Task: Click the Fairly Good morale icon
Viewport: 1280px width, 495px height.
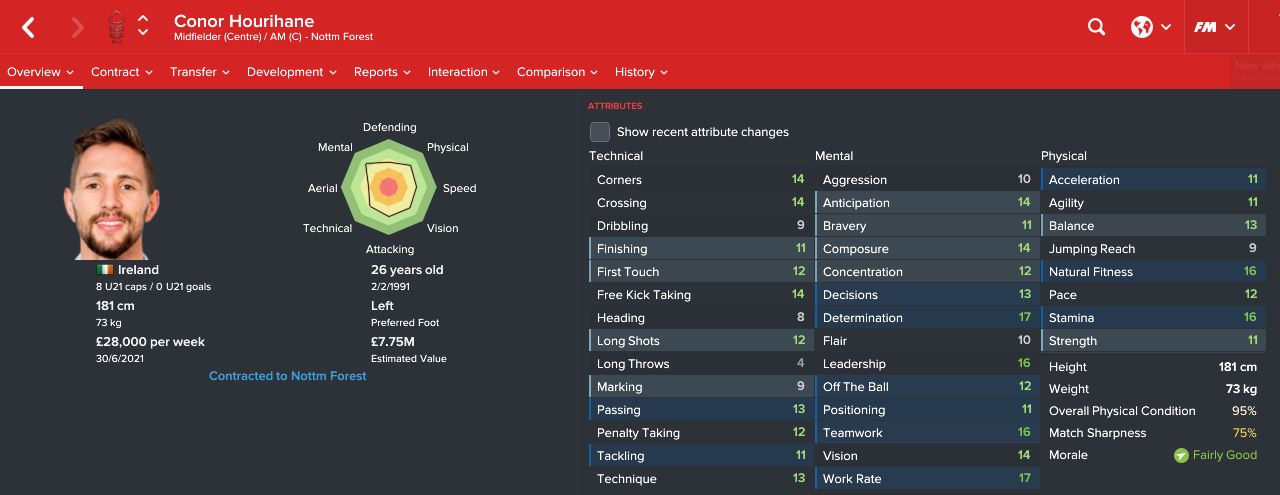Action: click(1181, 455)
